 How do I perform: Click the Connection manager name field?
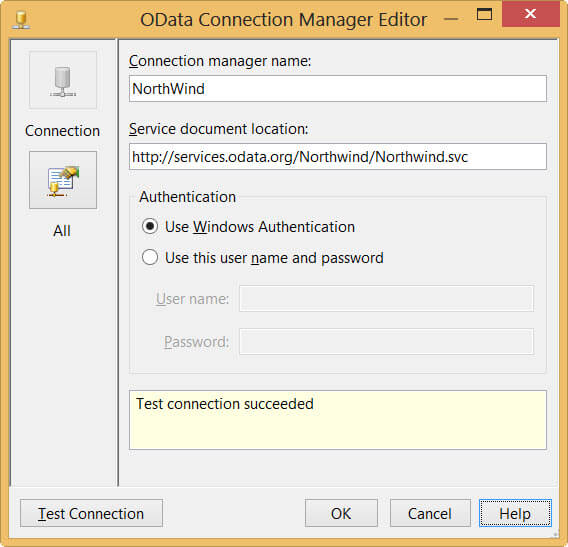(x=338, y=89)
